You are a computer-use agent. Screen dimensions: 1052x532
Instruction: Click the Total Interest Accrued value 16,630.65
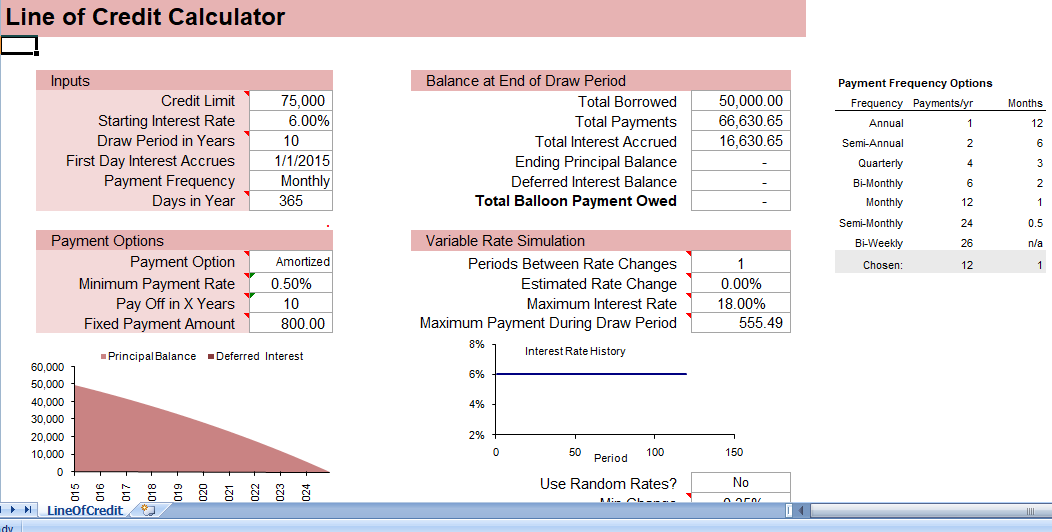[x=741, y=142]
